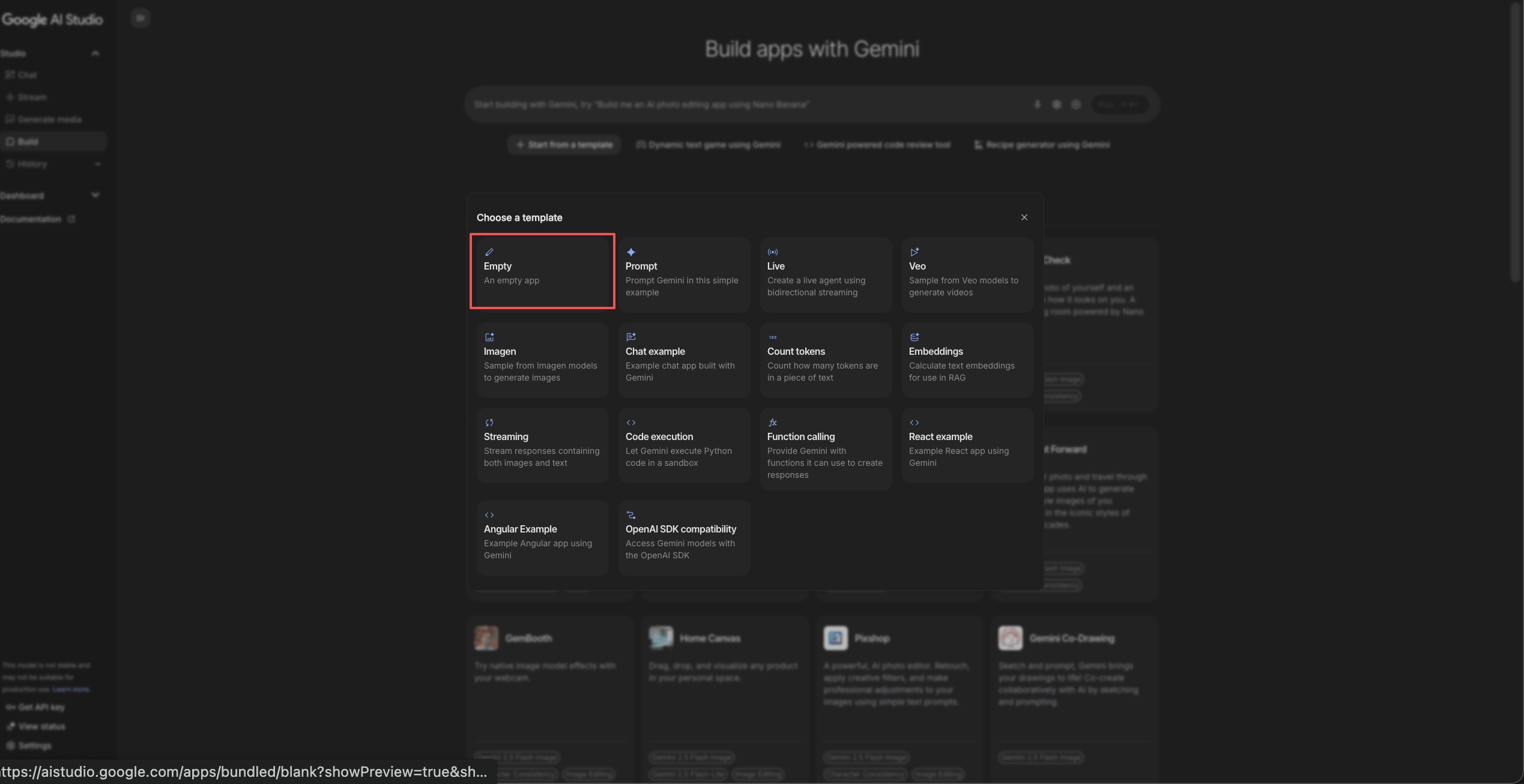The image size is (1524, 784).
Task: Click the code brackets icon on Code execution
Action: (631, 423)
